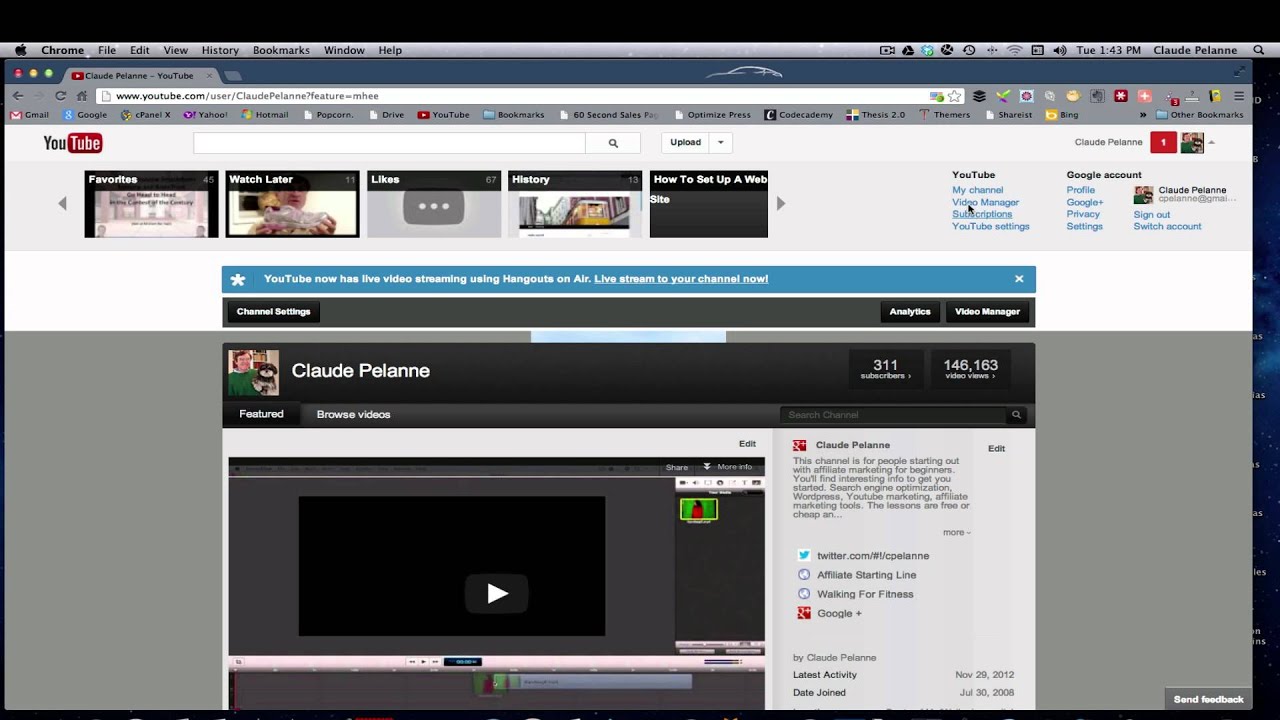Open Channel Settings

[273, 312]
